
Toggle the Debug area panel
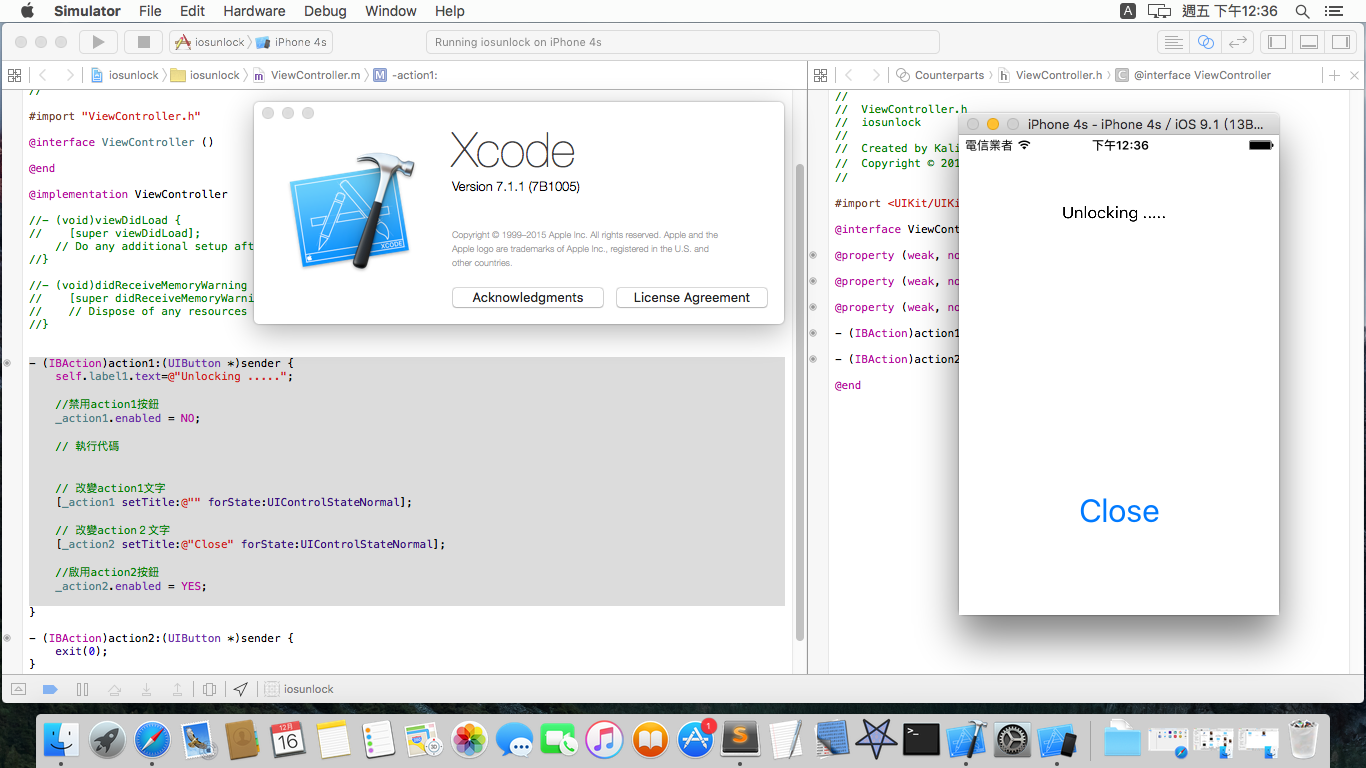pos(1309,42)
